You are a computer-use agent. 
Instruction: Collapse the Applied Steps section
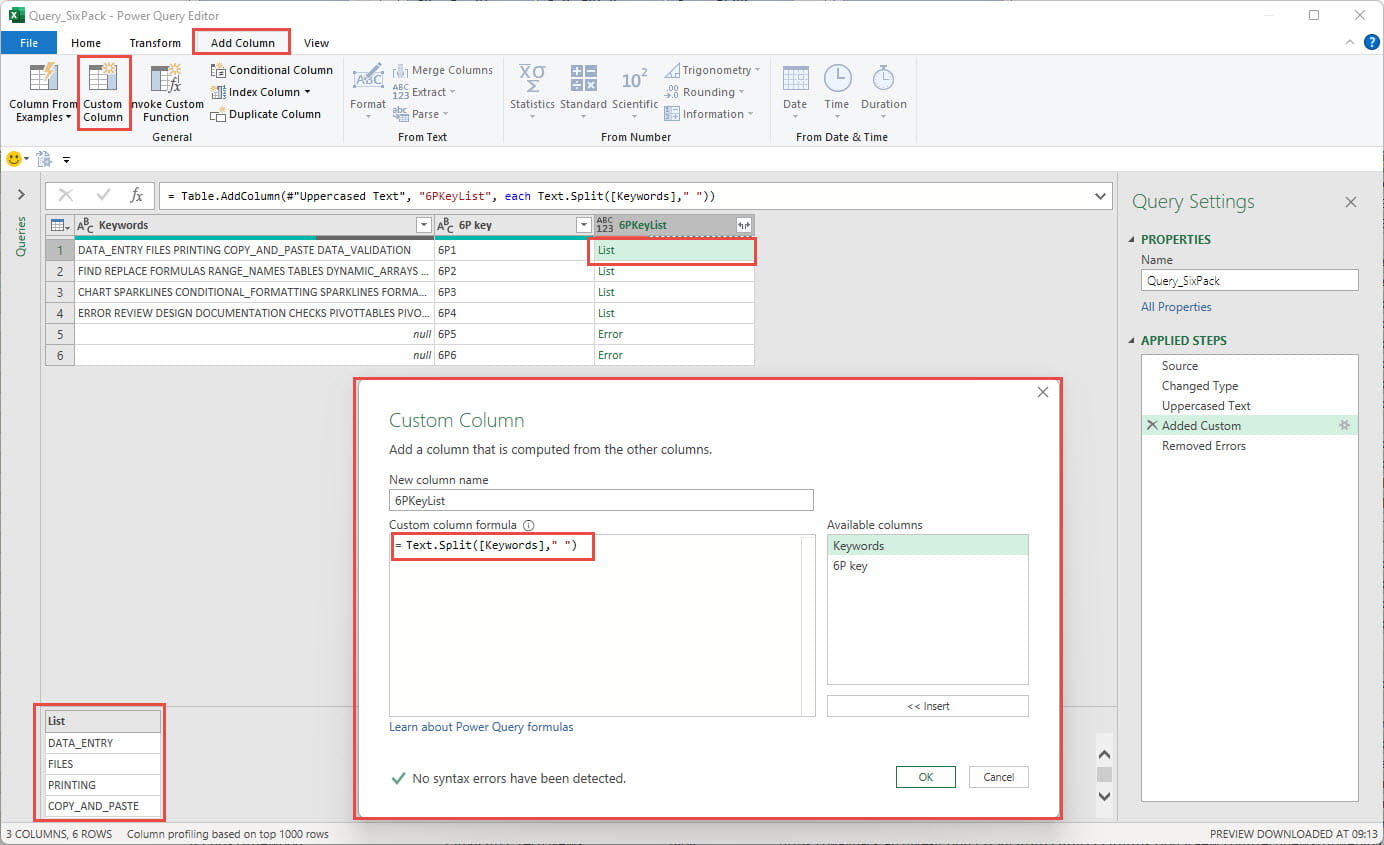1132,341
